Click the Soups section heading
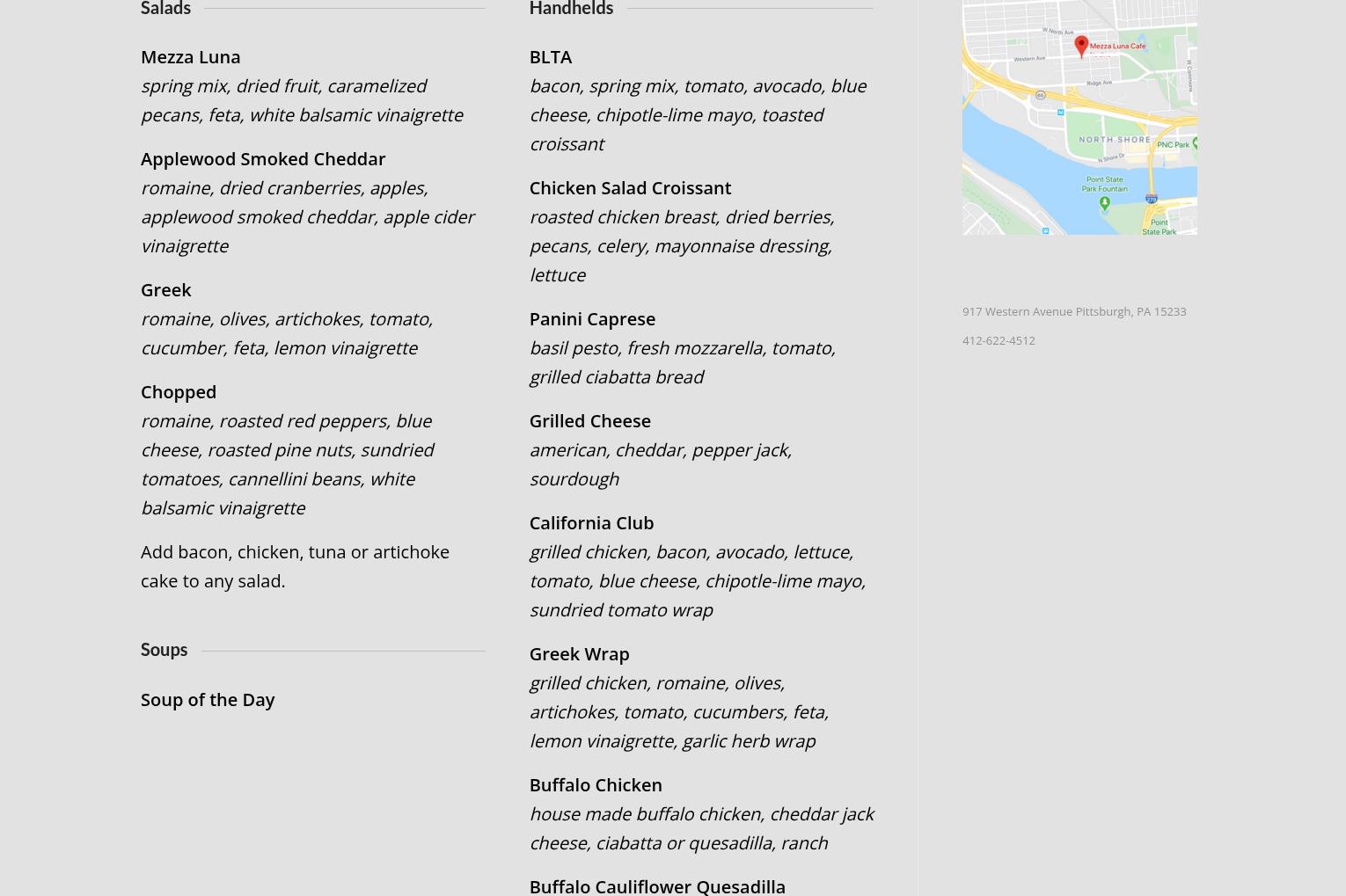The height and width of the screenshot is (896, 1346). point(164,649)
